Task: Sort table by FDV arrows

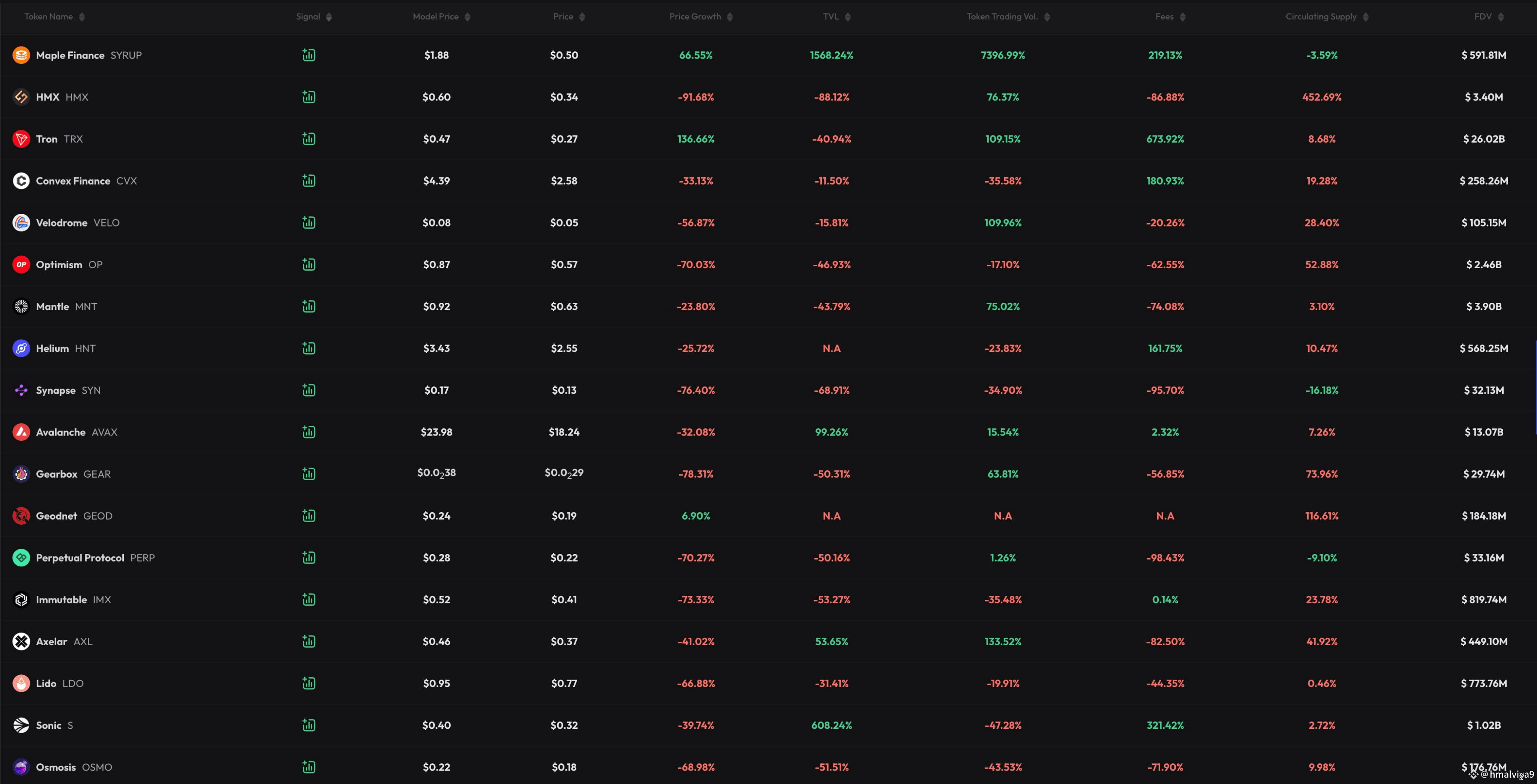Action: click(1501, 17)
